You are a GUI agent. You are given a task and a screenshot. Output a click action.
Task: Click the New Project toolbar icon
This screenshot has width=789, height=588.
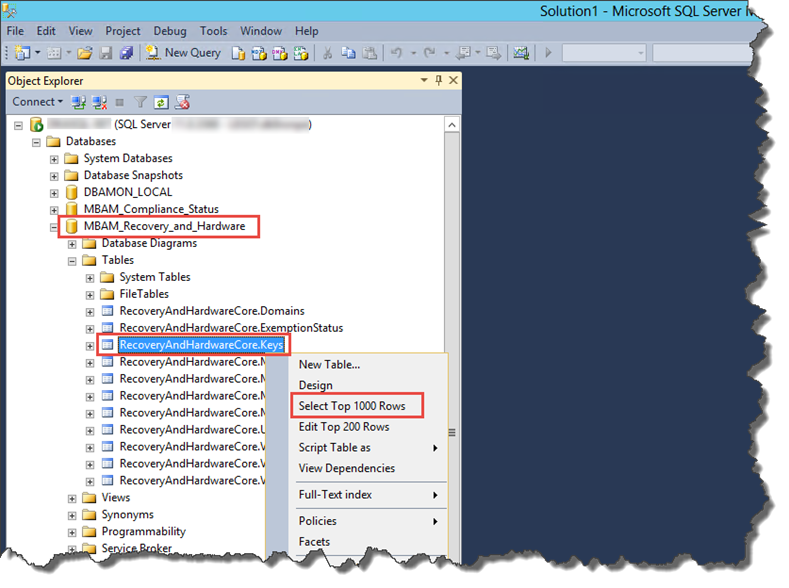coord(22,52)
